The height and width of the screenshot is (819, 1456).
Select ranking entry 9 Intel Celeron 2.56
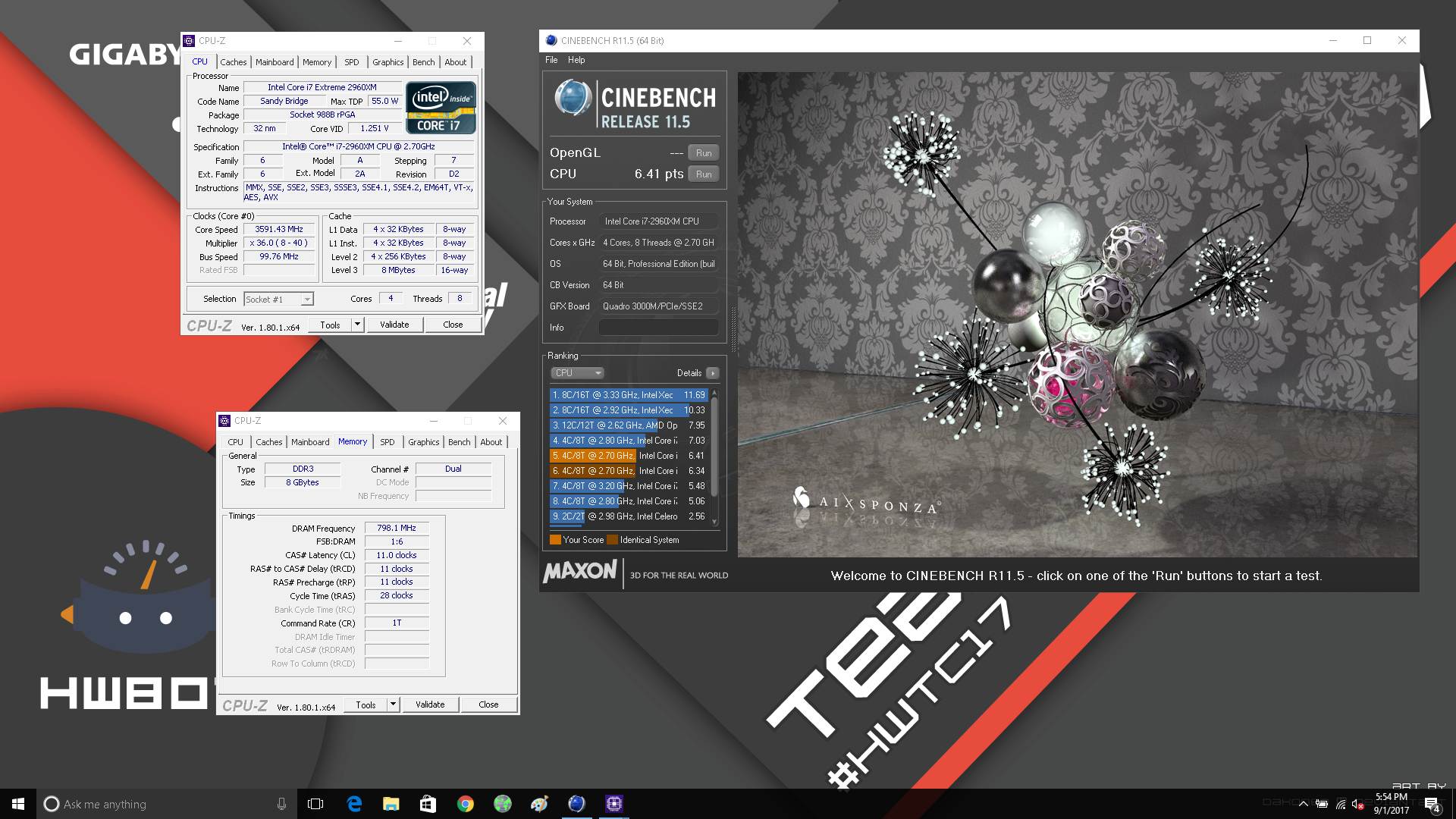tap(629, 516)
